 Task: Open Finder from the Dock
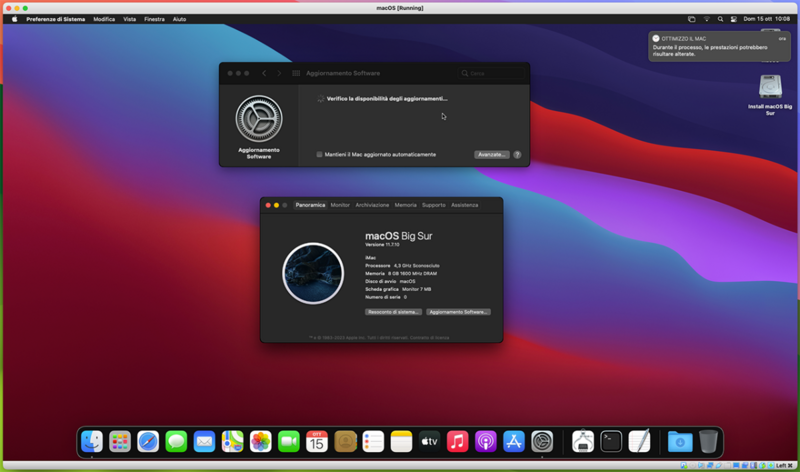[x=92, y=441]
